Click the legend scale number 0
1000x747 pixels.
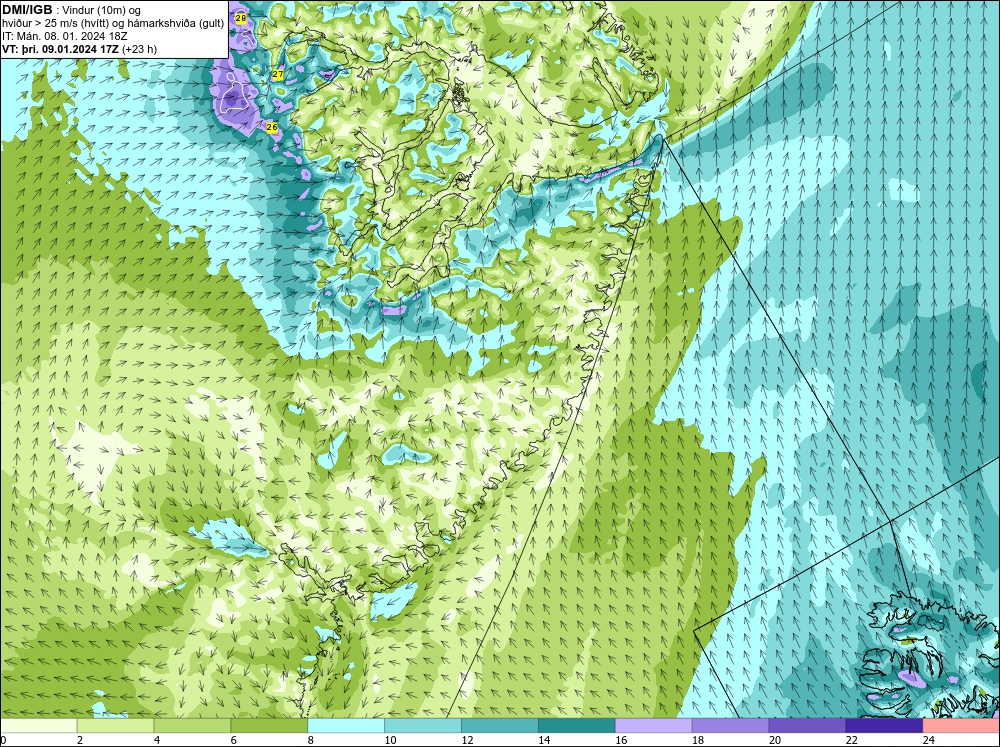point(3,740)
